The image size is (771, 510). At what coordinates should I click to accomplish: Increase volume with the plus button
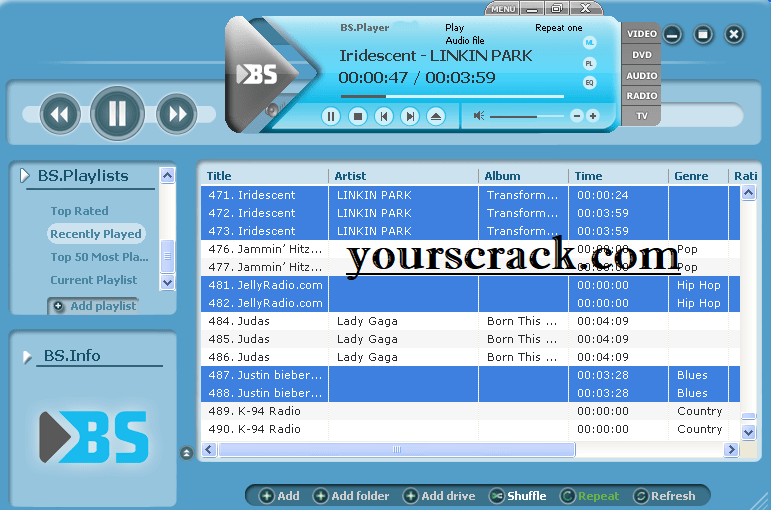pos(593,116)
